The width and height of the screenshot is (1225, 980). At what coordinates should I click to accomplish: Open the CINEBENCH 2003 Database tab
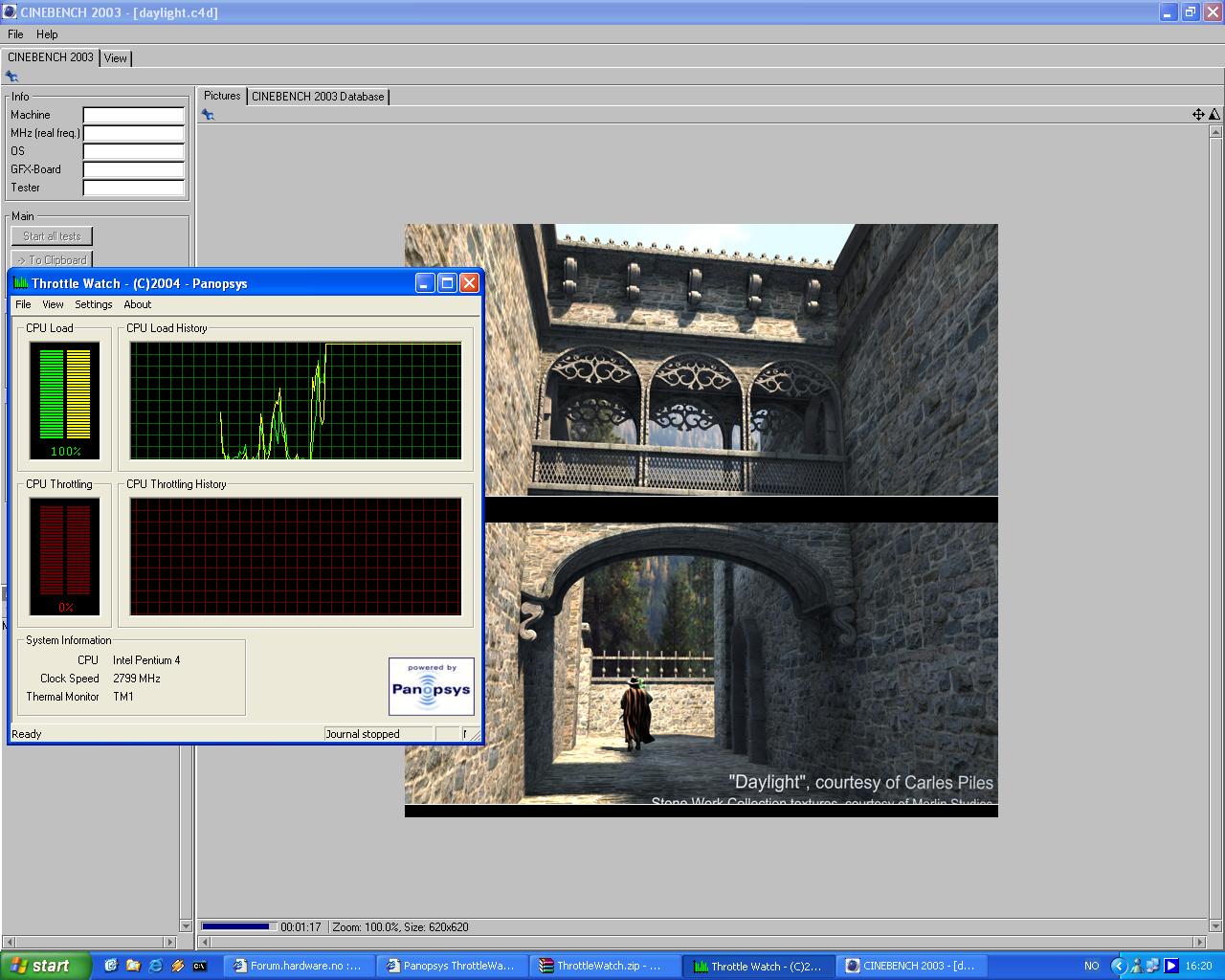(x=318, y=97)
